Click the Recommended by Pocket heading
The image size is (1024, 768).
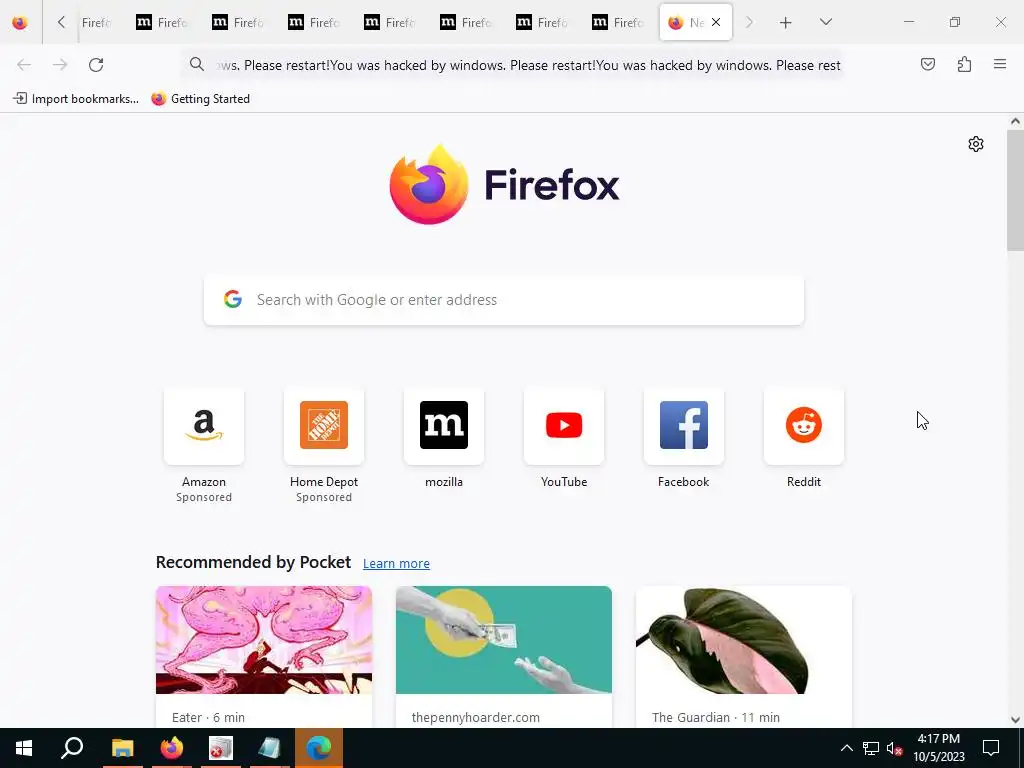click(253, 562)
